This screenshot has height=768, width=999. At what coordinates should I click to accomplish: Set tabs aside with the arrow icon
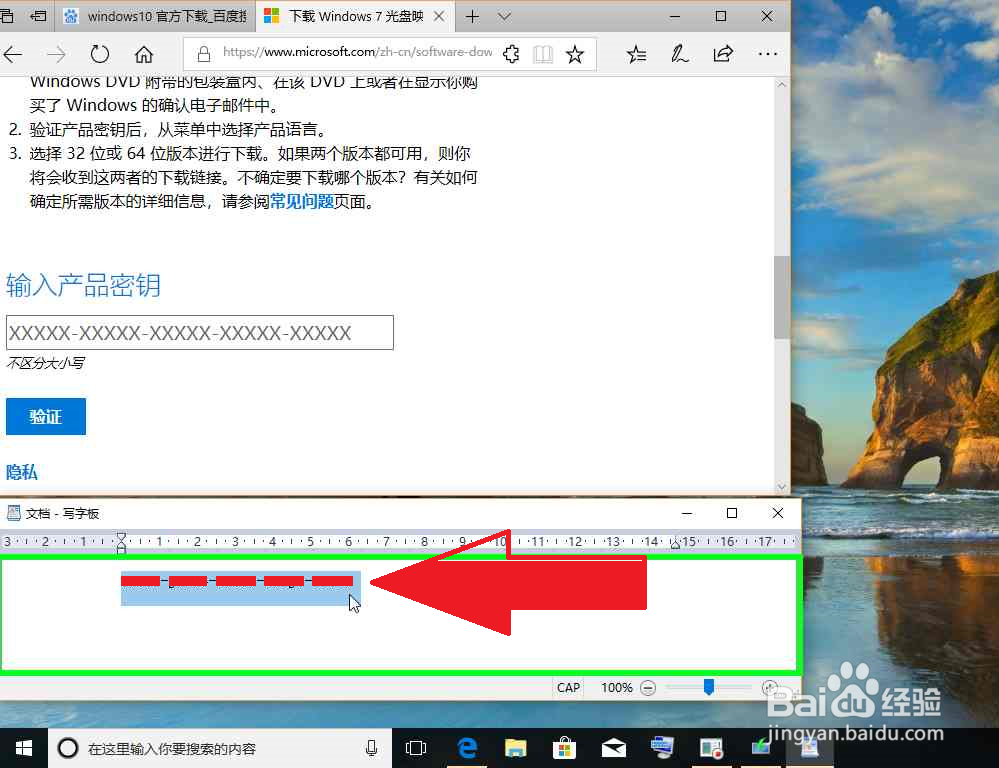tap(38, 16)
